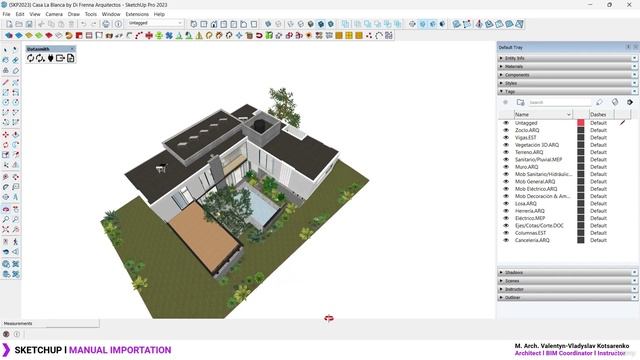The height and width of the screenshot is (360, 640).
Task: Click the Save disk icon
Action: [29, 24]
